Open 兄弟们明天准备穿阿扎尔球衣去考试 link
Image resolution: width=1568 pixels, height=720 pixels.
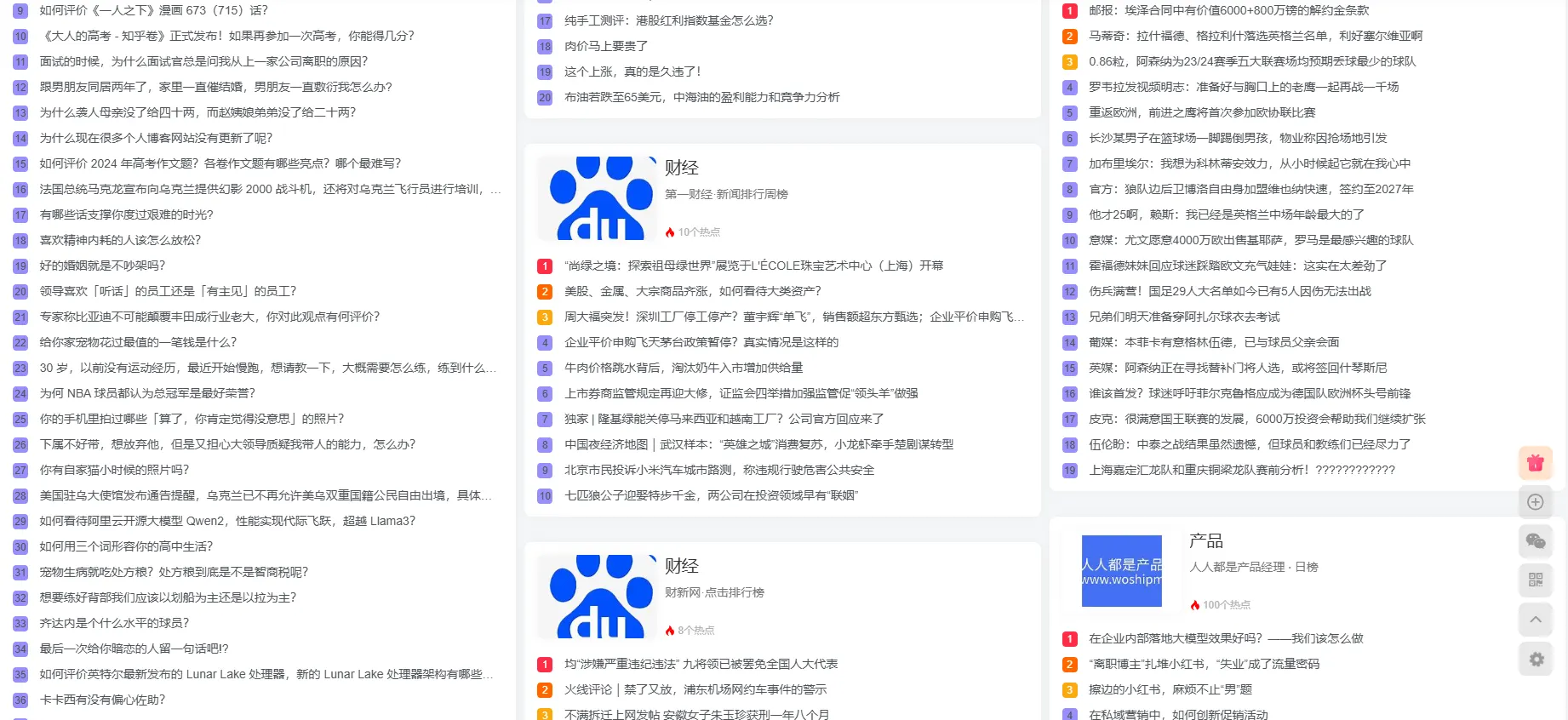1184,317
